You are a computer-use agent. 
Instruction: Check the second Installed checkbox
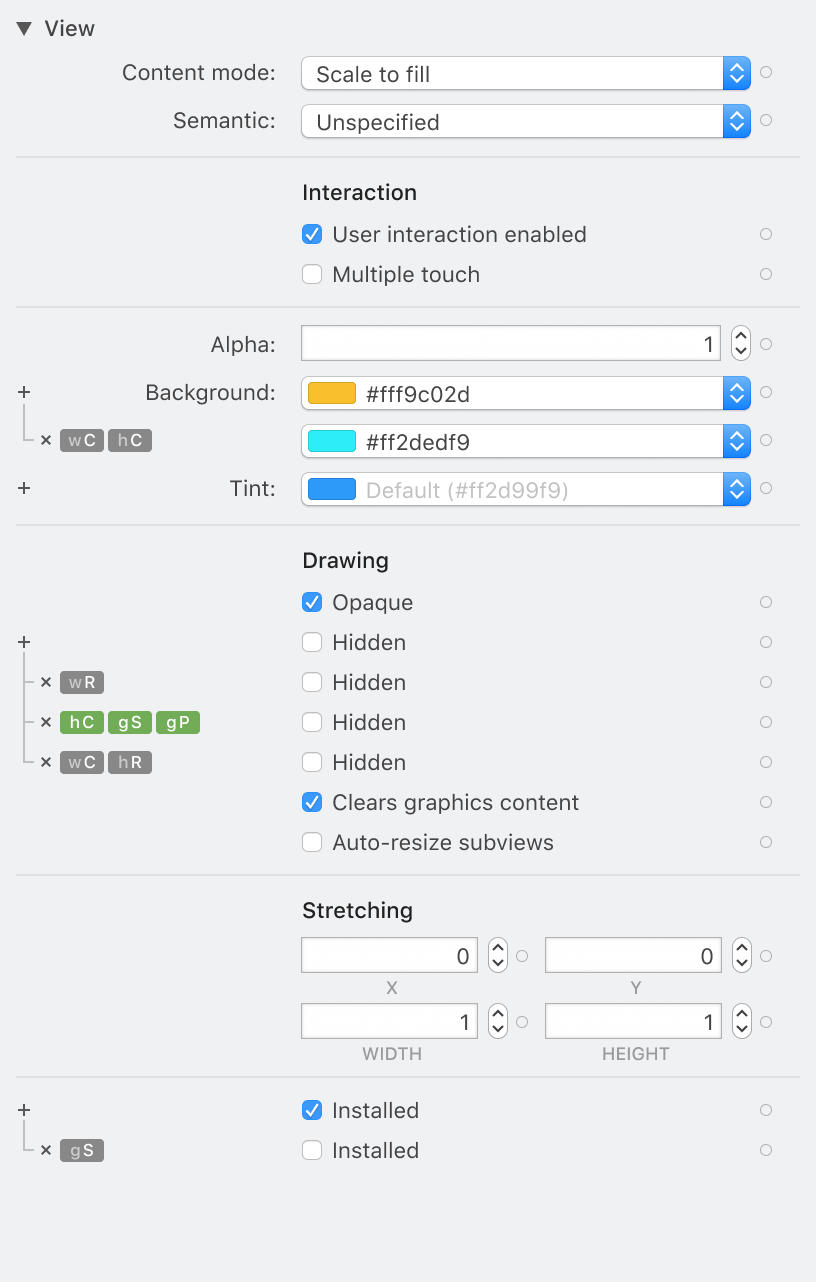click(312, 1150)
